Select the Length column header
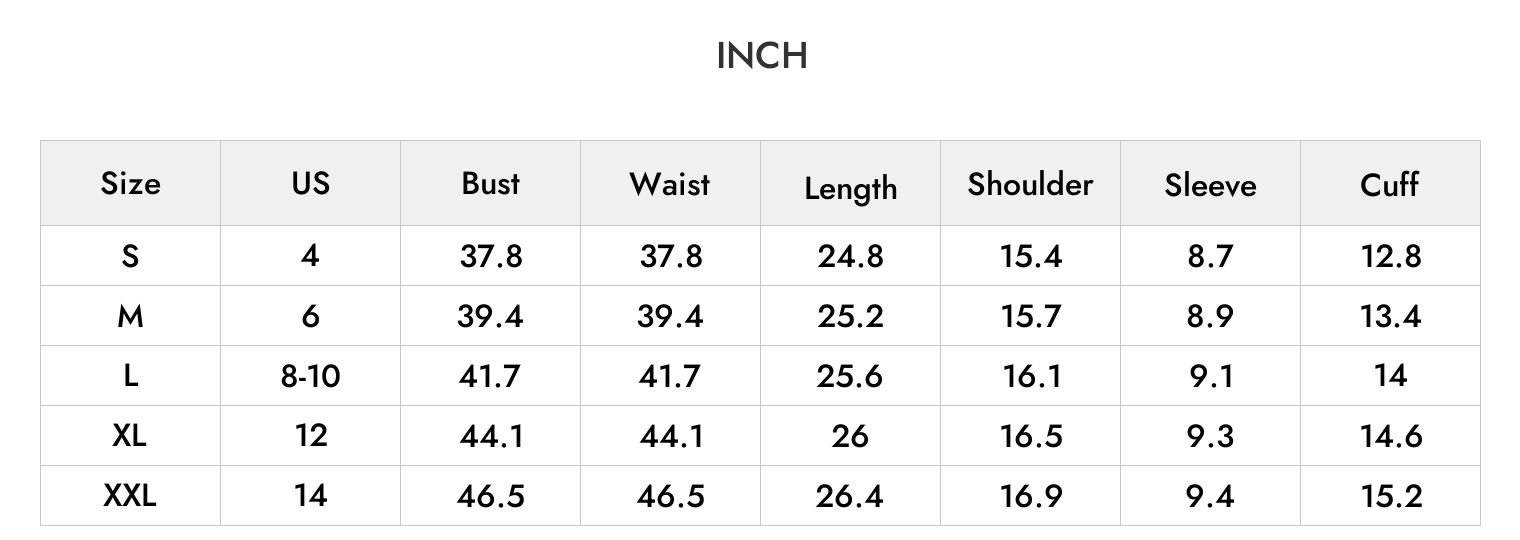 [851, 189]
